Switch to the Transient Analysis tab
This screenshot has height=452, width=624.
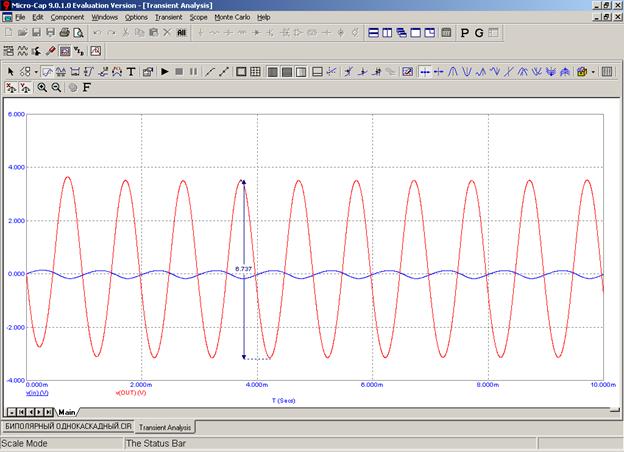pyautogui.click(x=165, y=427)
